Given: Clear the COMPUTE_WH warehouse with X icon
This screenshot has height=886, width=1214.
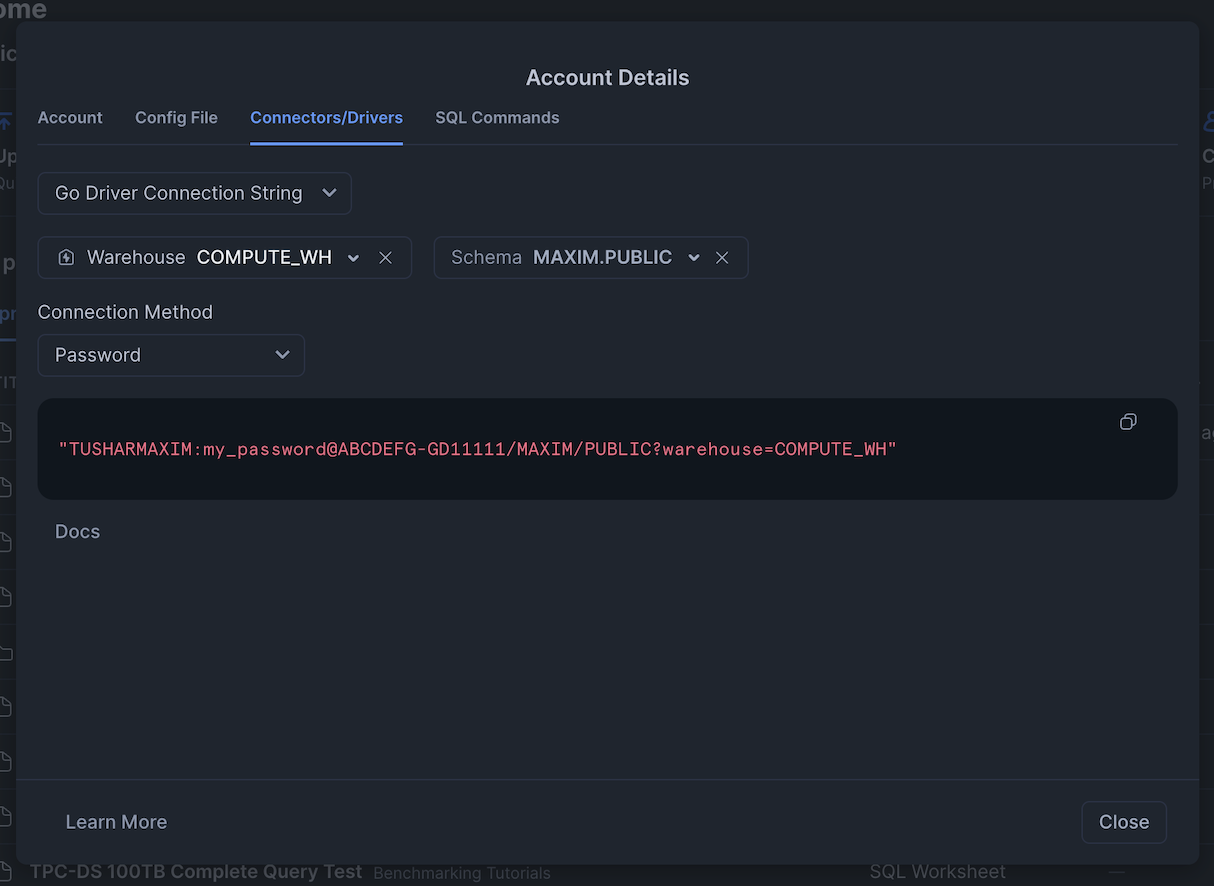Looking at the screenshot, I should pyautogui.click(x=385, y=258).
